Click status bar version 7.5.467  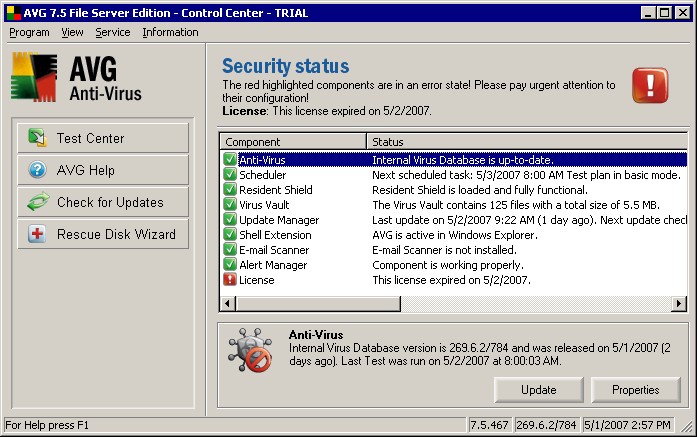(489, 425)
